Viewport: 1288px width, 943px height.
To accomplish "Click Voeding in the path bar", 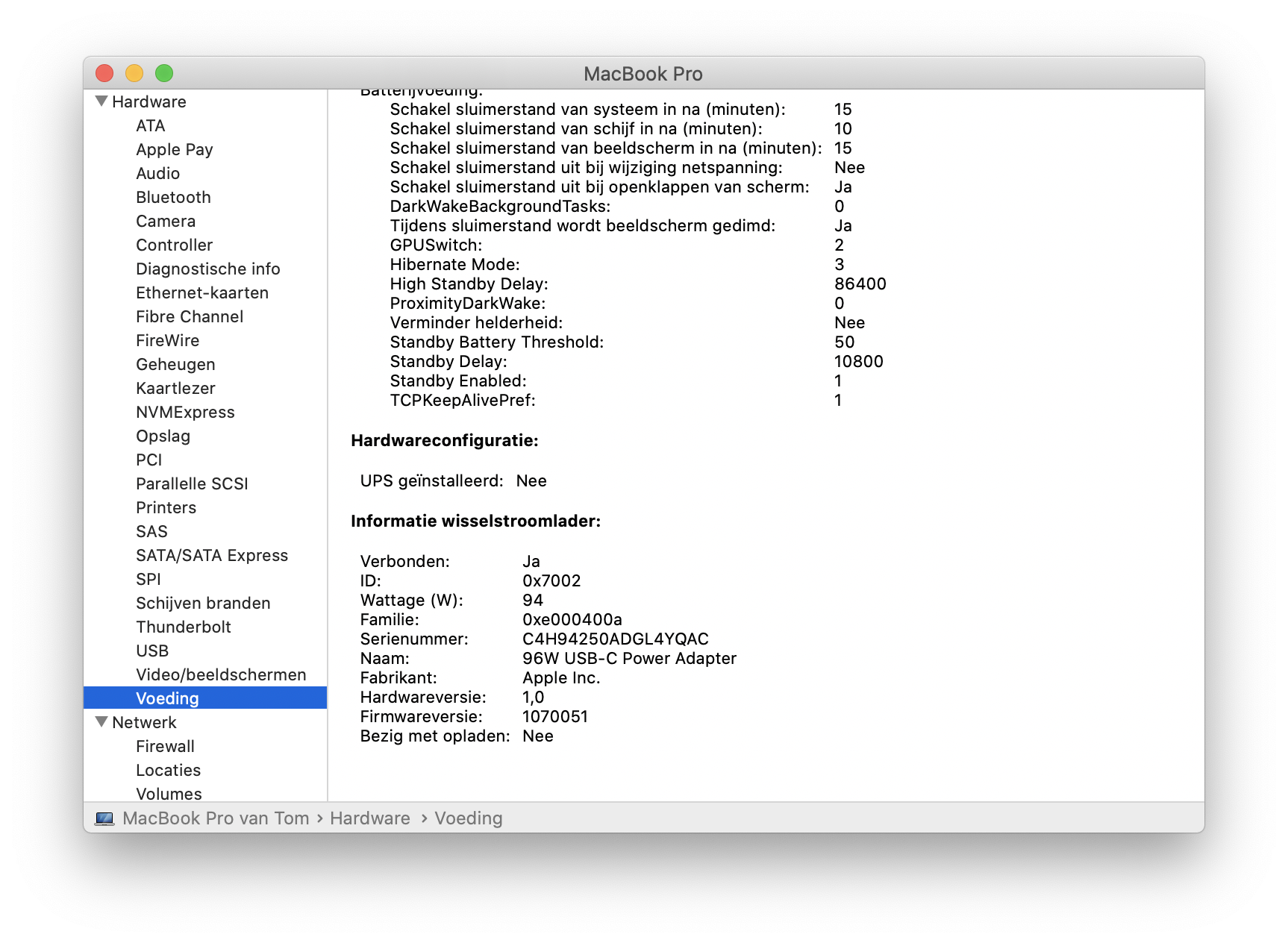I will [469, 818].
